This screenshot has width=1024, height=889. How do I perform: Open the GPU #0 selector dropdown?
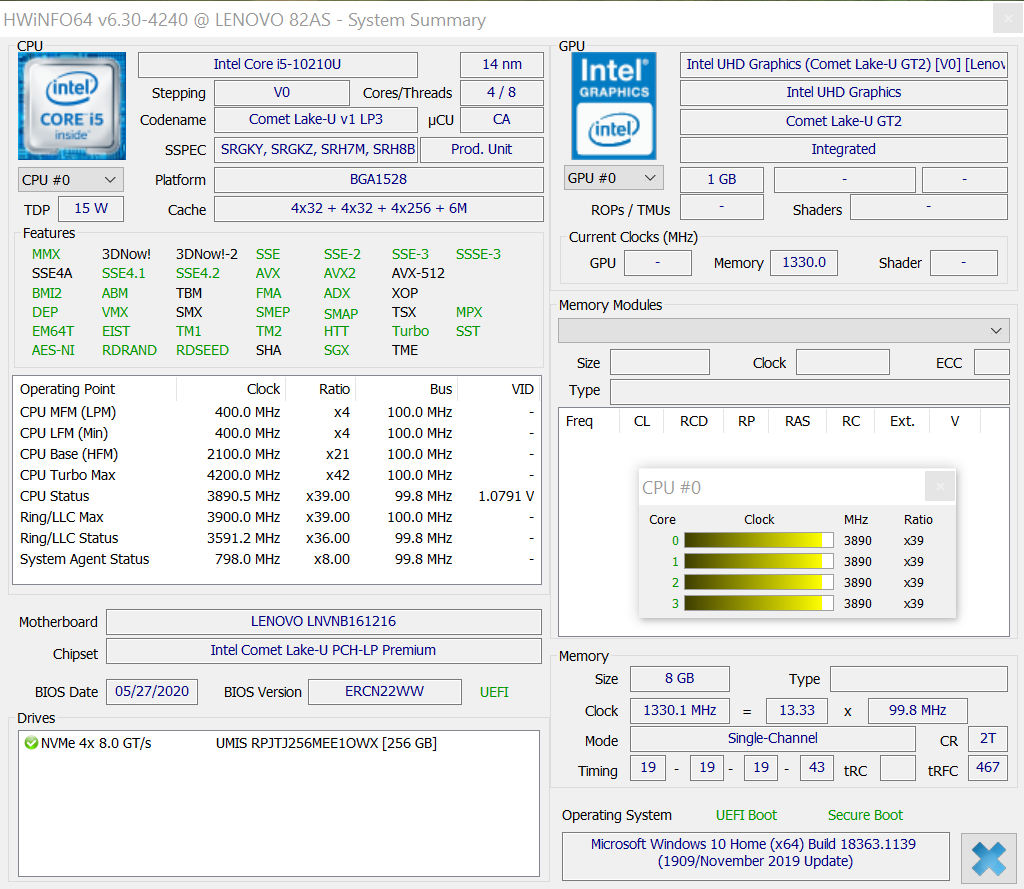tap(614, 178)
